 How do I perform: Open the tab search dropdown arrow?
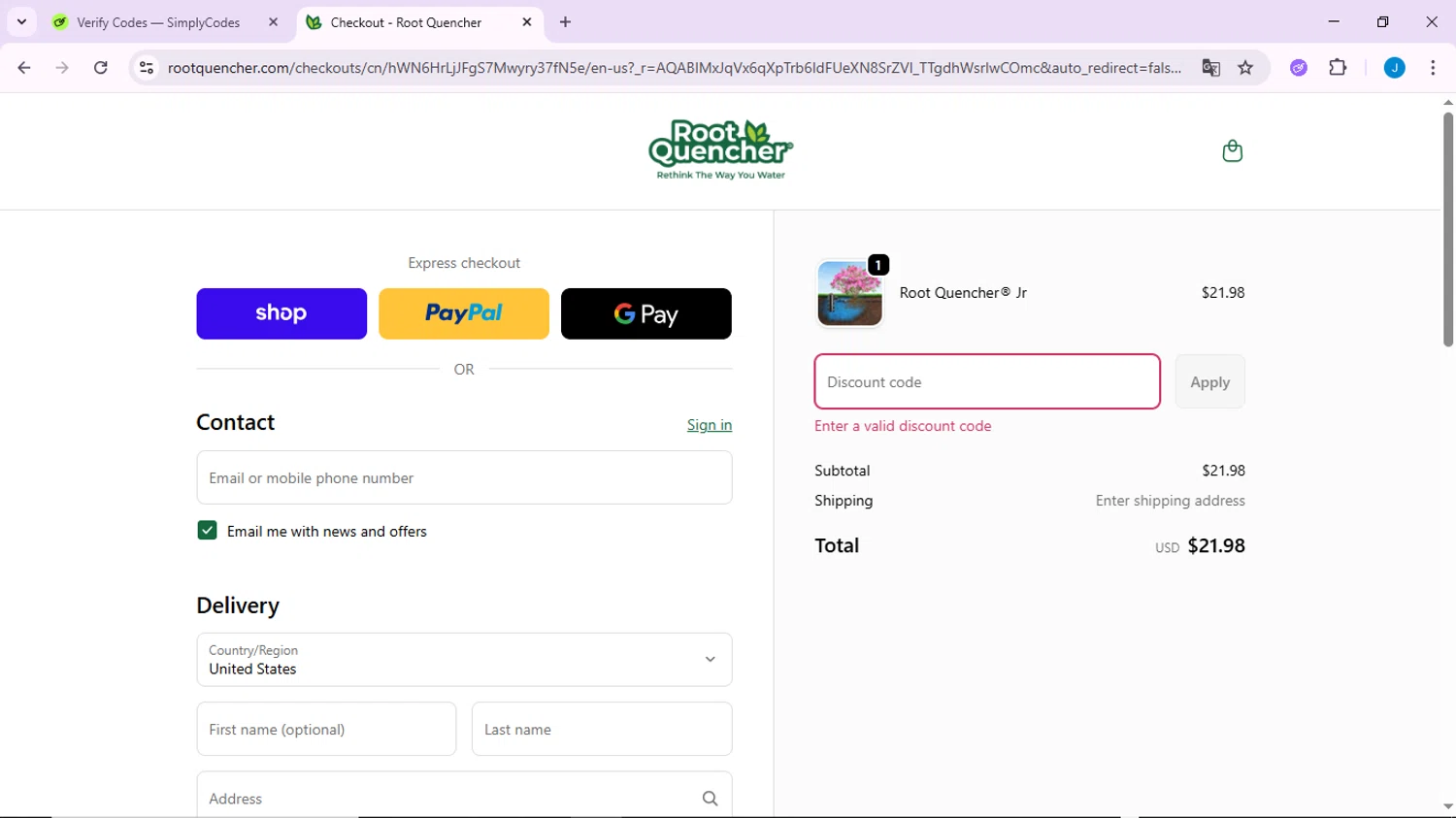tap(21, 21)
